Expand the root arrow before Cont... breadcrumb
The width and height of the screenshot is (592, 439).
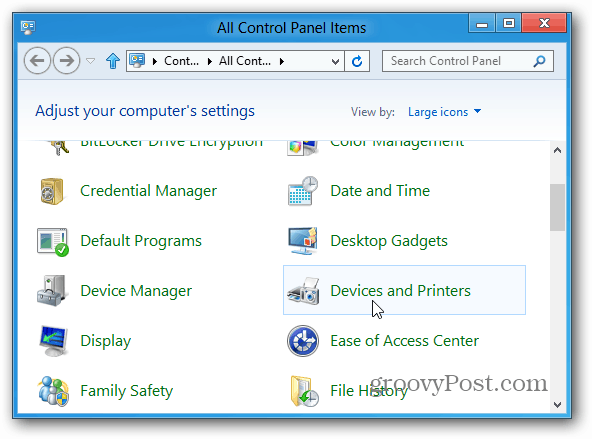[x=154, y=62]
